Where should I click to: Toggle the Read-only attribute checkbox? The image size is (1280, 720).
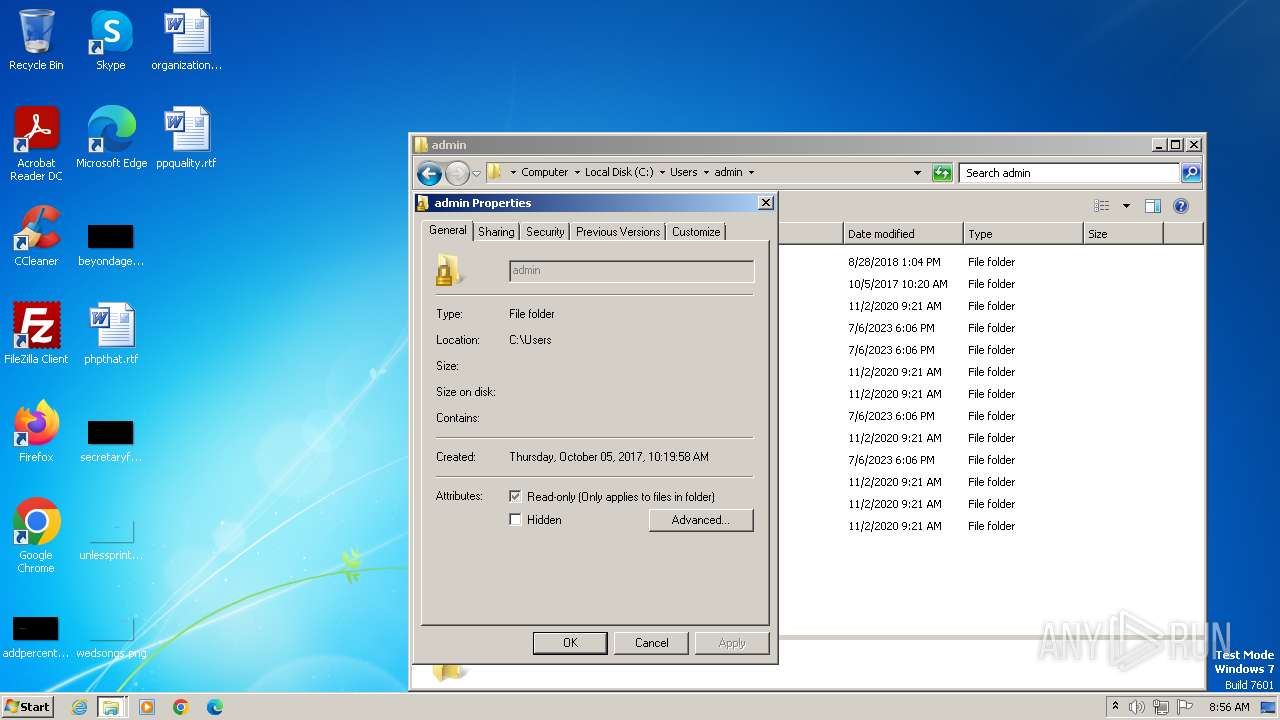click(515, 496)
